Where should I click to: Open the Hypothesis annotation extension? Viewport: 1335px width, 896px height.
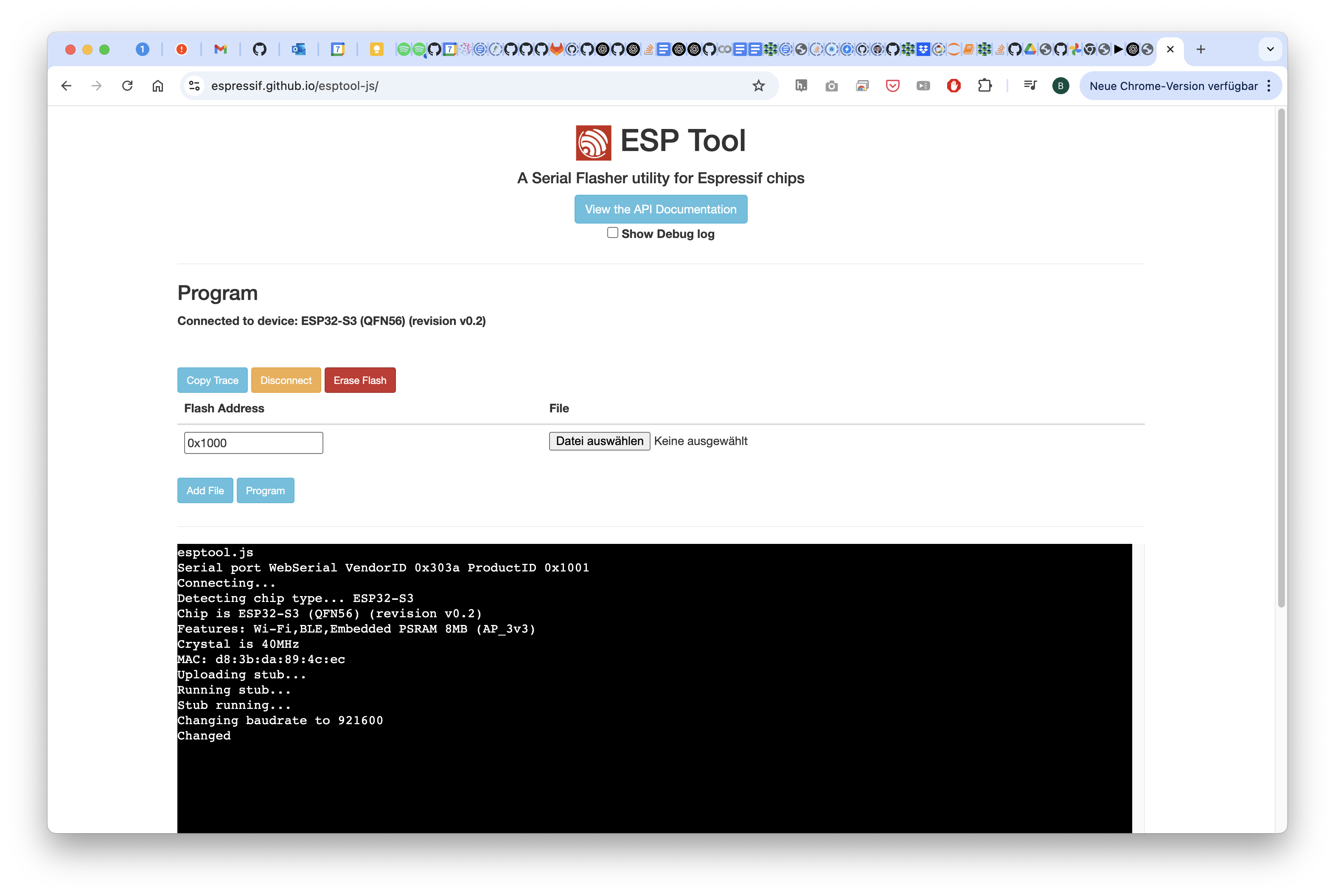(x=801, y=86)
